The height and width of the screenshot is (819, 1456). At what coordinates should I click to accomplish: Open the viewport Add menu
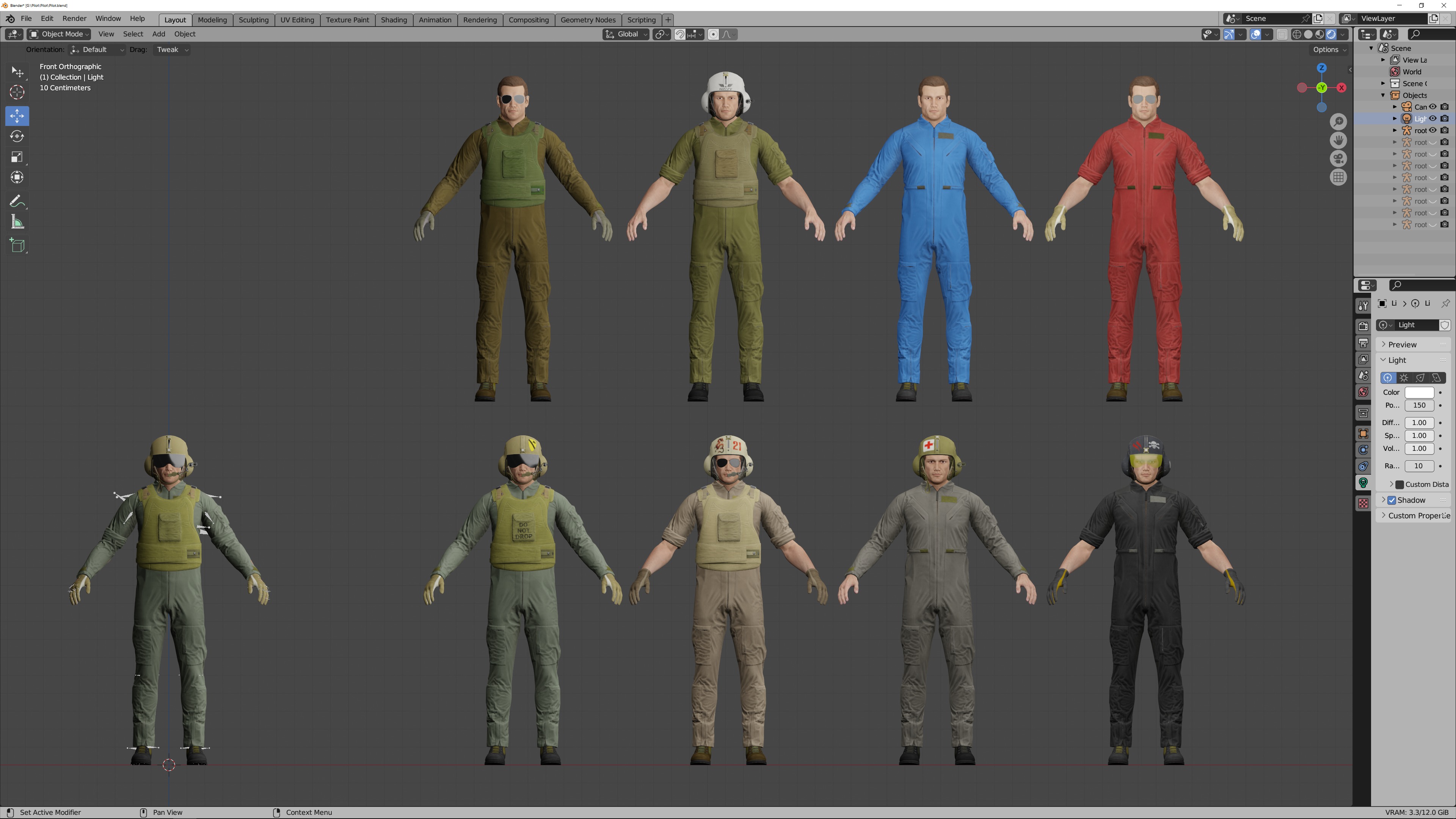(158, 35)
